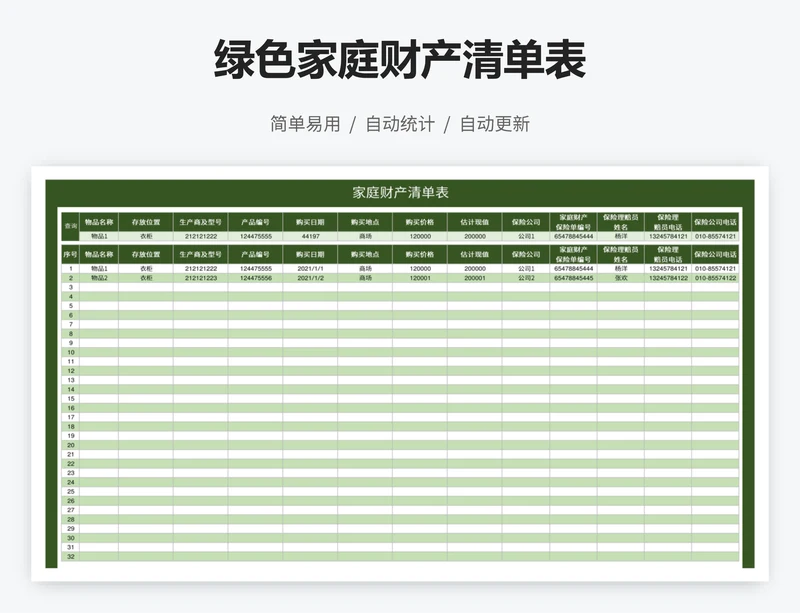Click 购买地点 header in the 序号 list table

pos(365,254)
